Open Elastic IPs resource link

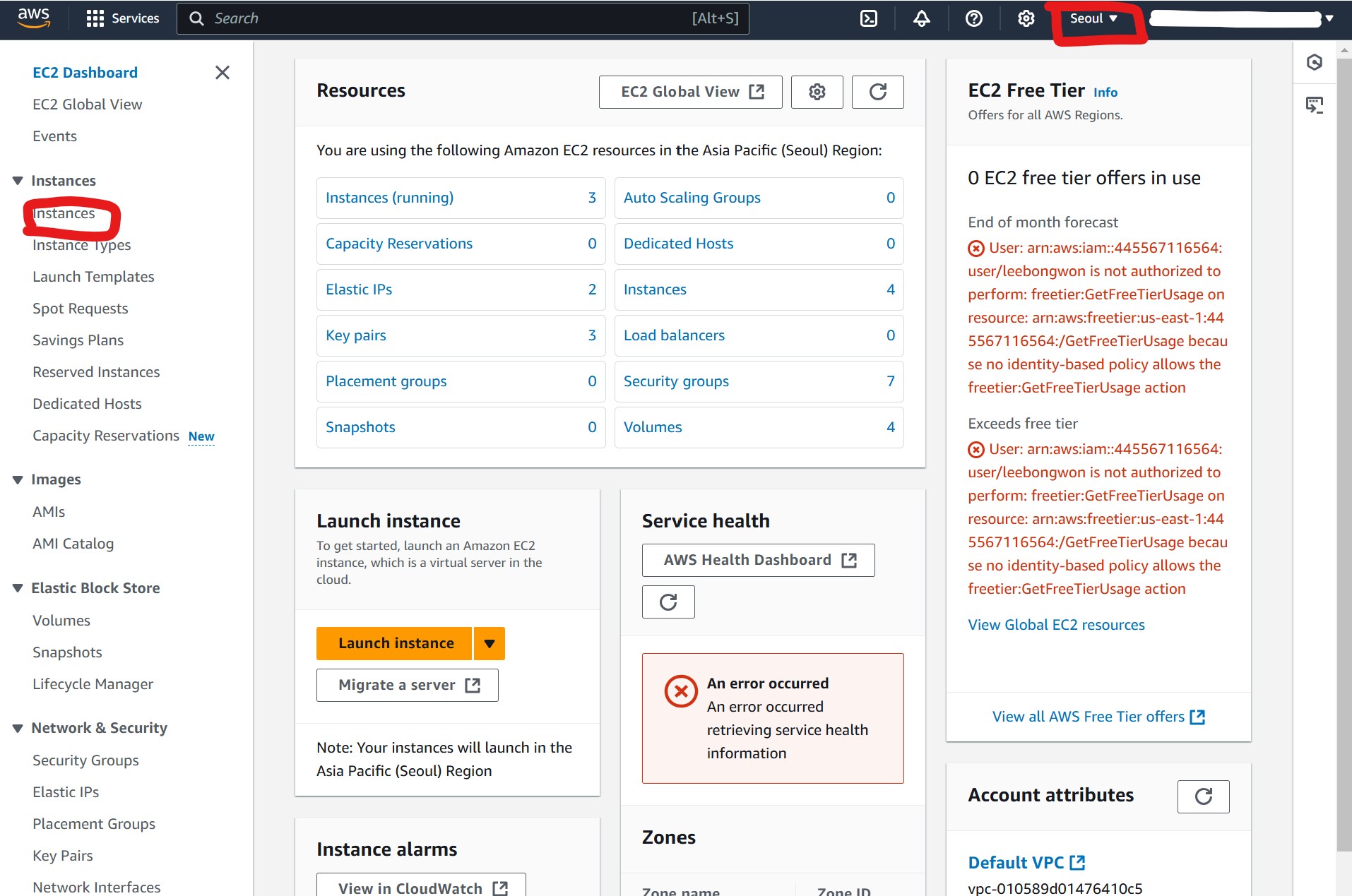[359, 289]
